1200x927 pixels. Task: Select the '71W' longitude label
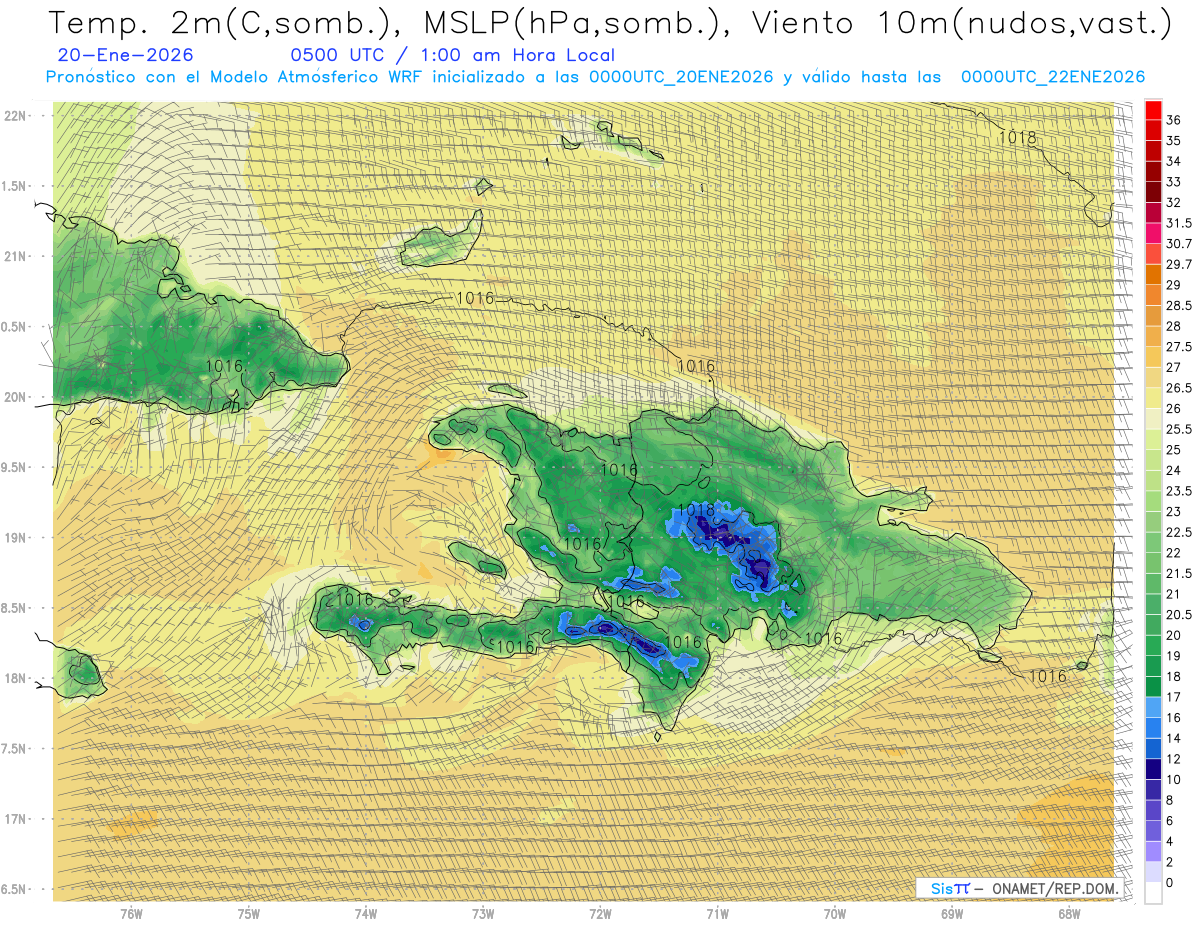click(717, 913)
